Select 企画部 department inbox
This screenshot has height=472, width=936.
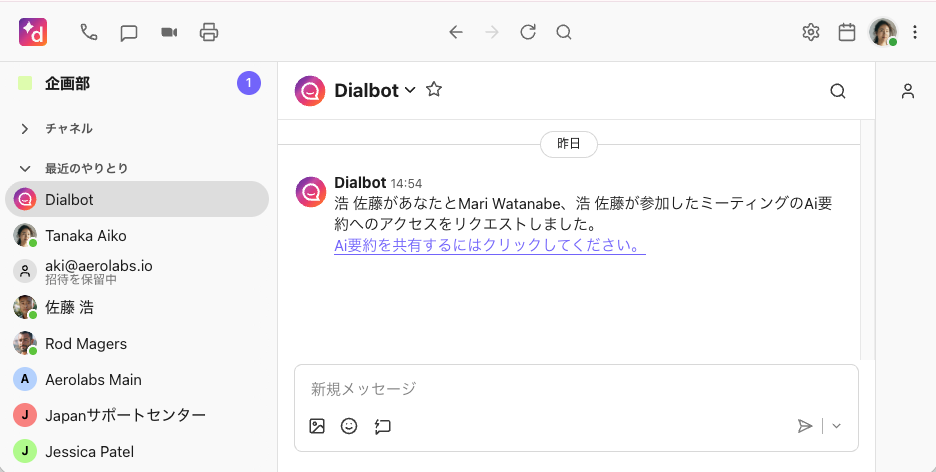point(67,84)
